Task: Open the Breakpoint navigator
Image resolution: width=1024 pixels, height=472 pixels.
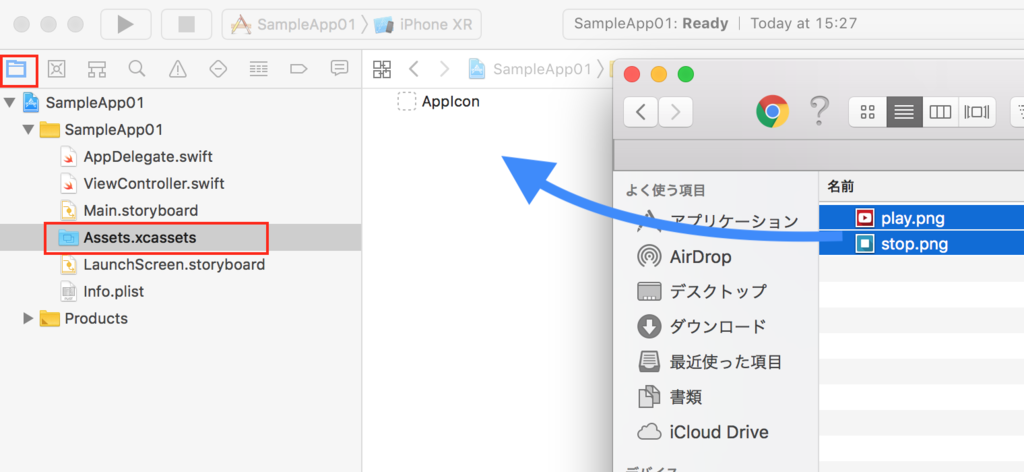Action: pos(298,69)
